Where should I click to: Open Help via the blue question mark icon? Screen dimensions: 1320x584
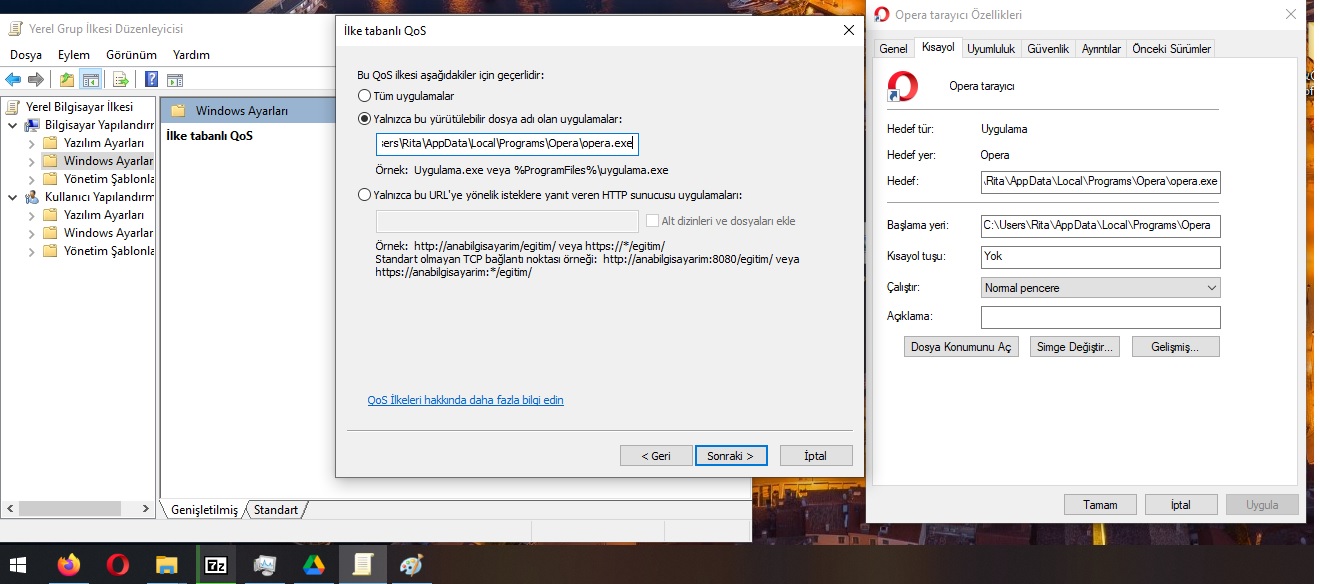[152, 80]
